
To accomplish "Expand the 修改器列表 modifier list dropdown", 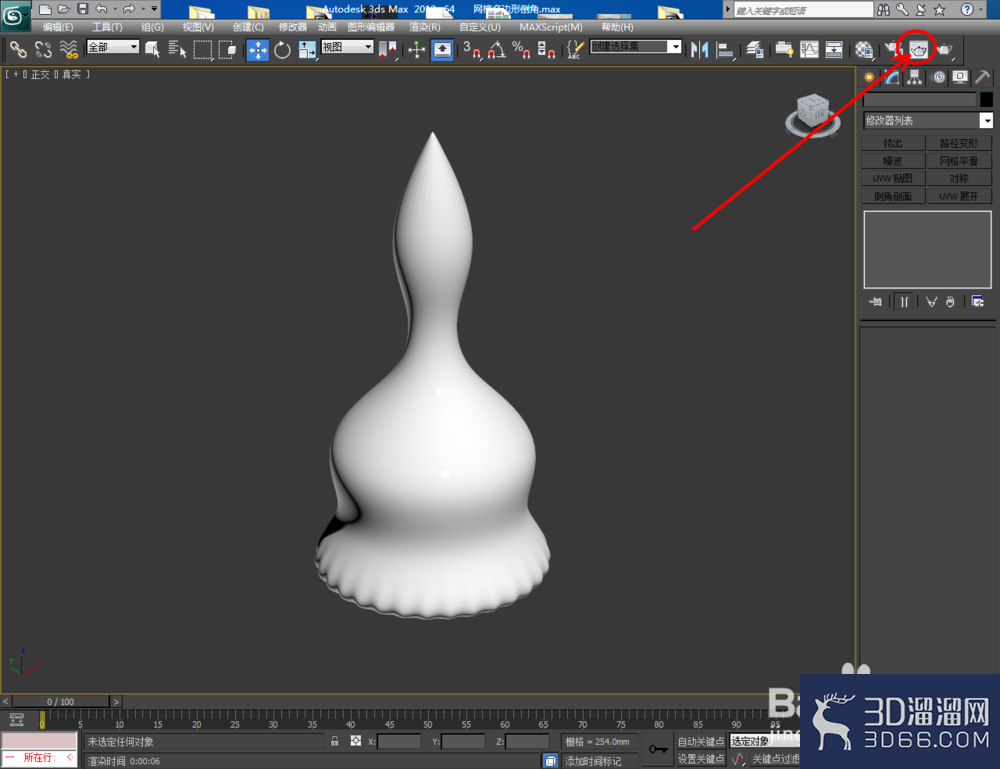I will click(928, 121).
